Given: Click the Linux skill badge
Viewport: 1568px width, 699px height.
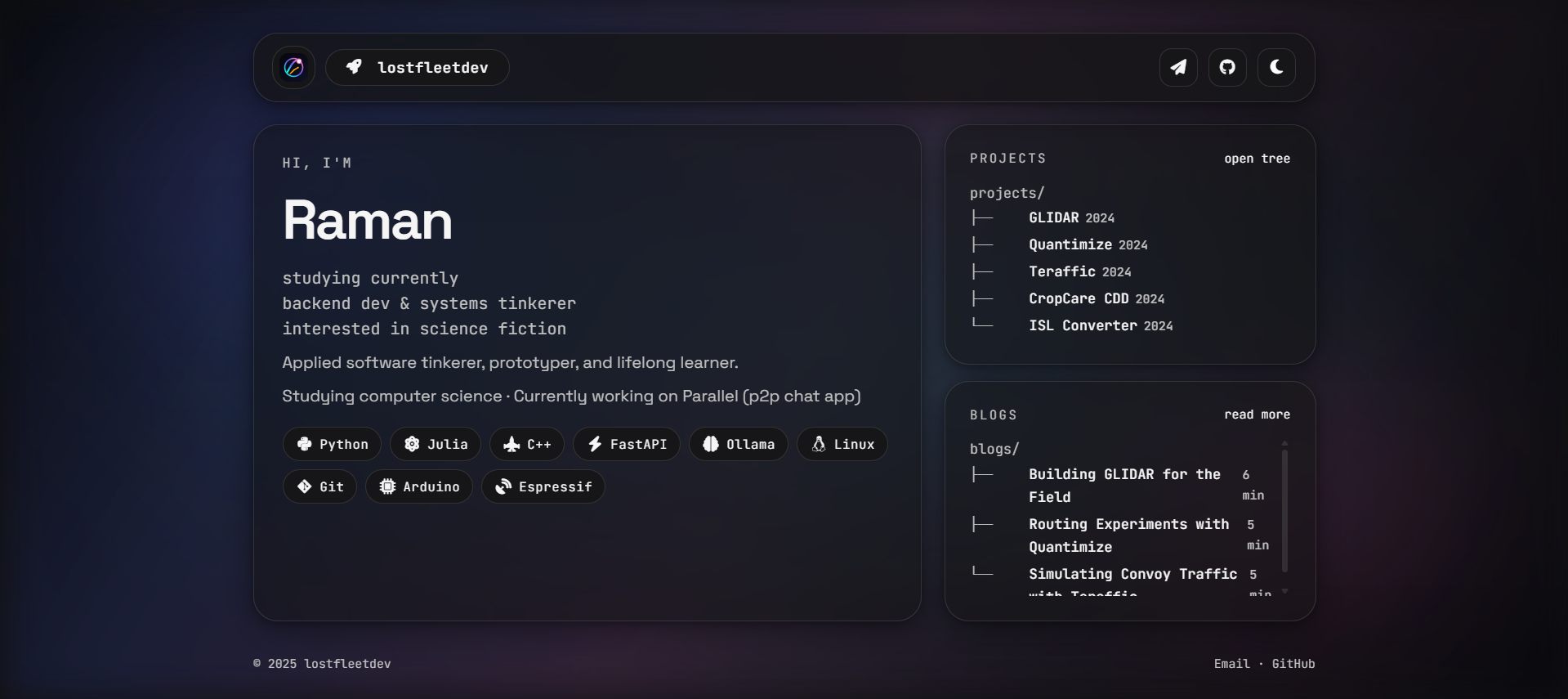Looking at the screenshot, I should coord(842,444).
